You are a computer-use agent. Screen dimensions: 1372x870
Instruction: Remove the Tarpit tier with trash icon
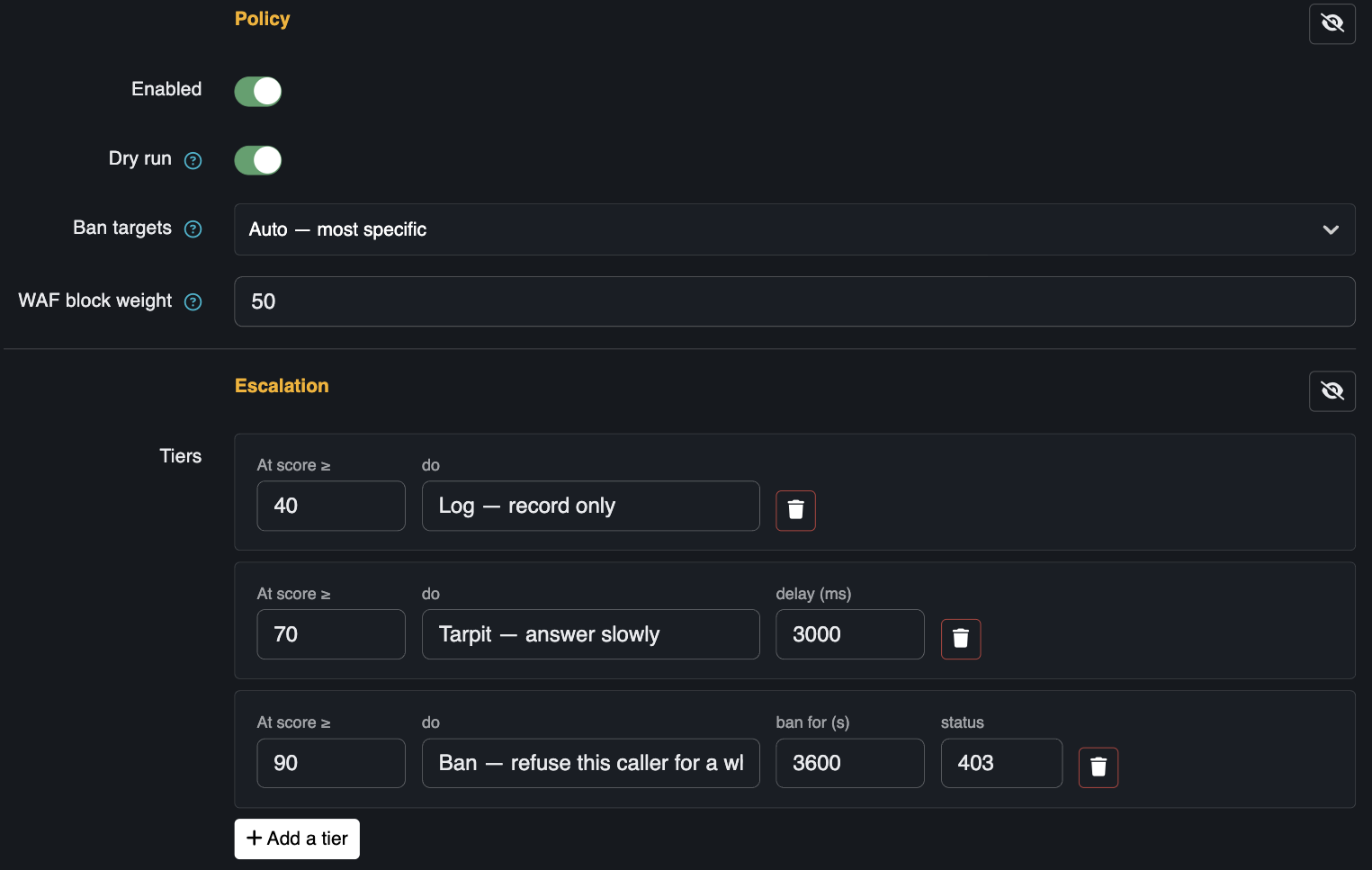961,639
